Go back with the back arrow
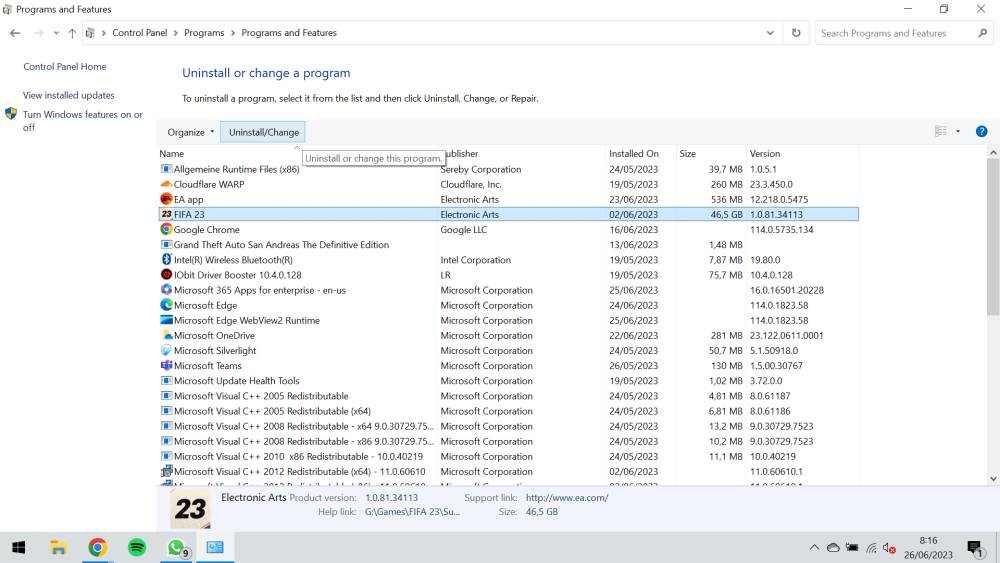The height and width of the screenshot is (563, 1000). pos(15,33)
